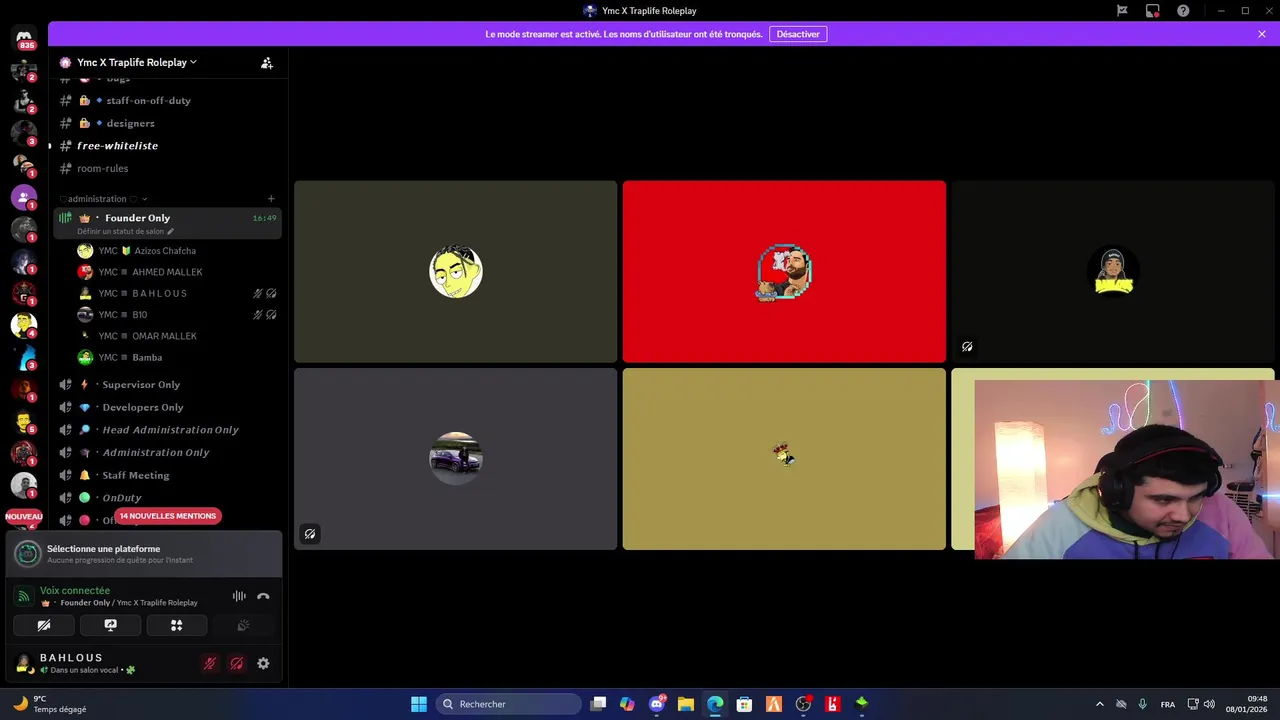The width and height of the screenshot is (1280, 720).
Task: Open Windows Start menu
Action: [x=419, y=704]
